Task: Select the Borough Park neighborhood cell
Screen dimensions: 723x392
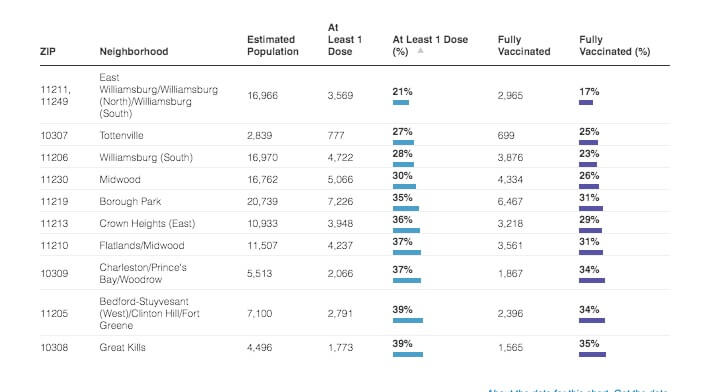Action: coord(130,201)
